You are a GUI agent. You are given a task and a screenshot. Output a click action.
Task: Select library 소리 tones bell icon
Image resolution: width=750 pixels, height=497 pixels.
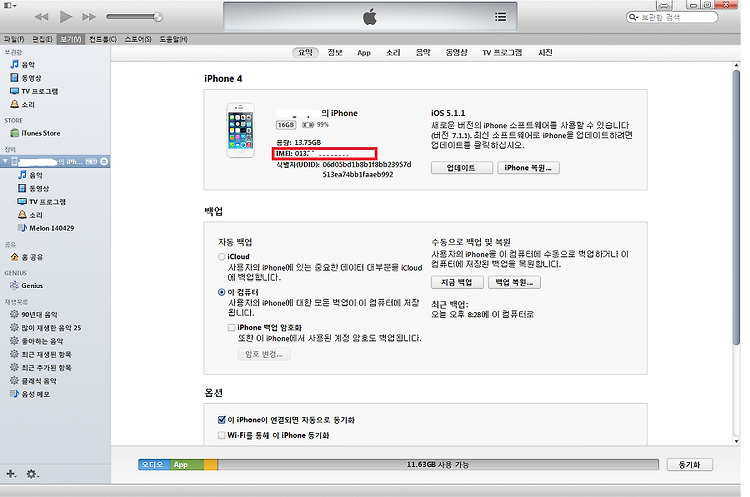(14, 104)
